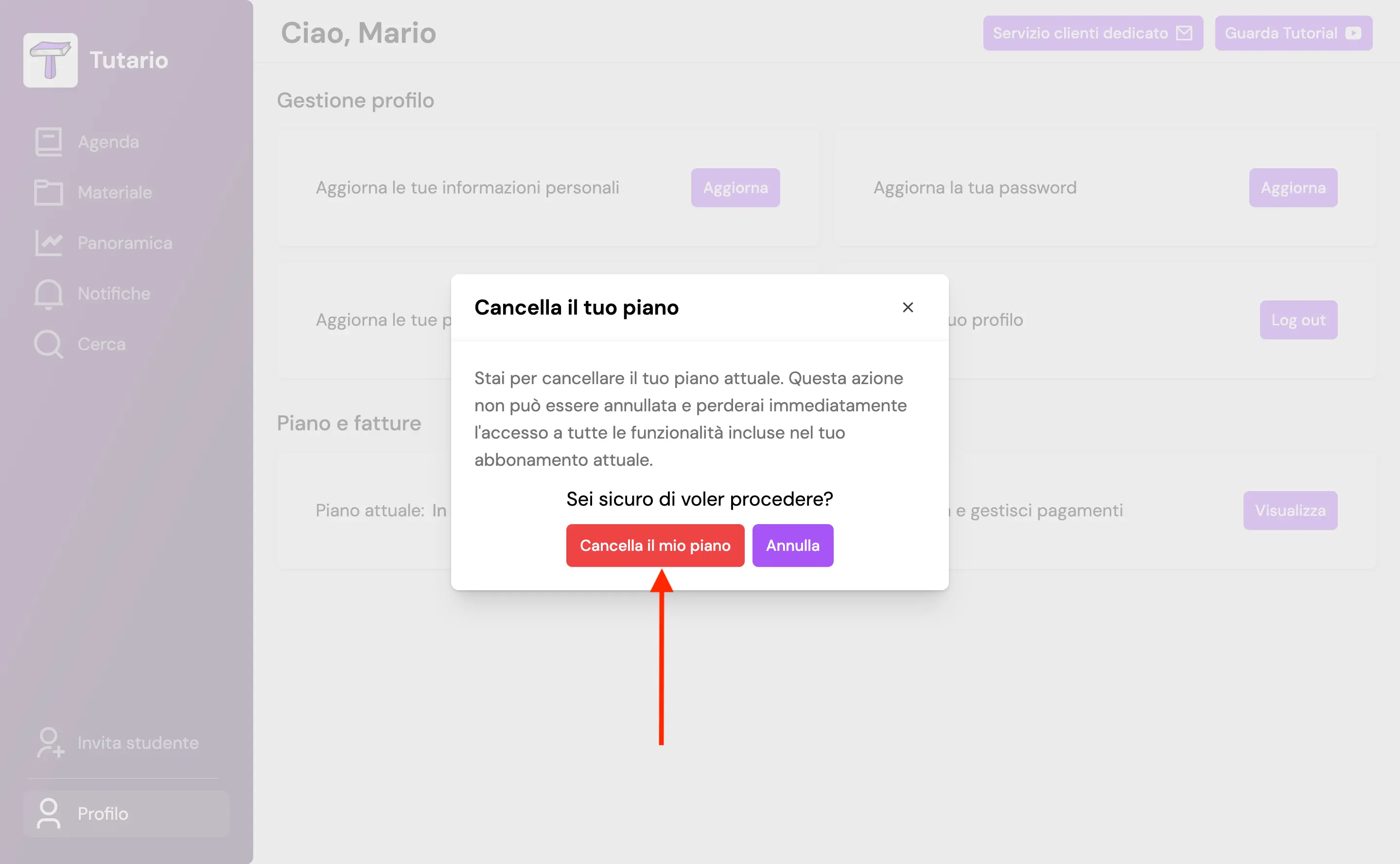Click Aggiorna next to password update

[1293, 187]
